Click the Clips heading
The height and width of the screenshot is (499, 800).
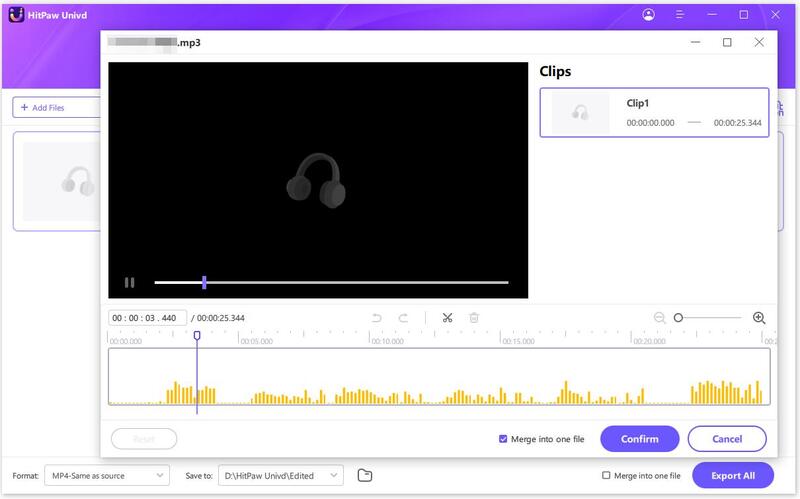point(555,71)
